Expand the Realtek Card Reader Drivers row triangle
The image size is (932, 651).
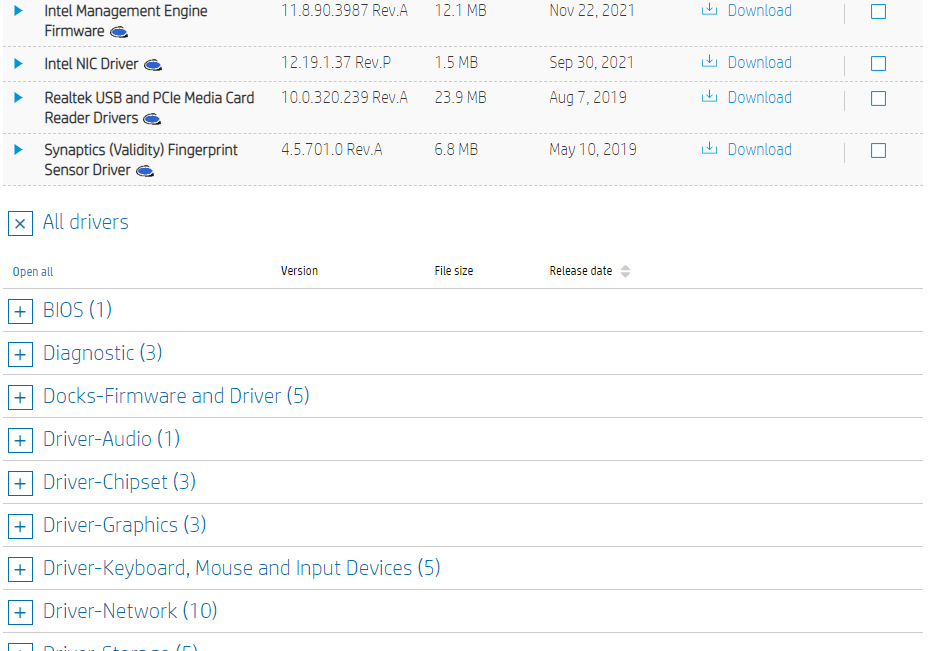(18, 98)
